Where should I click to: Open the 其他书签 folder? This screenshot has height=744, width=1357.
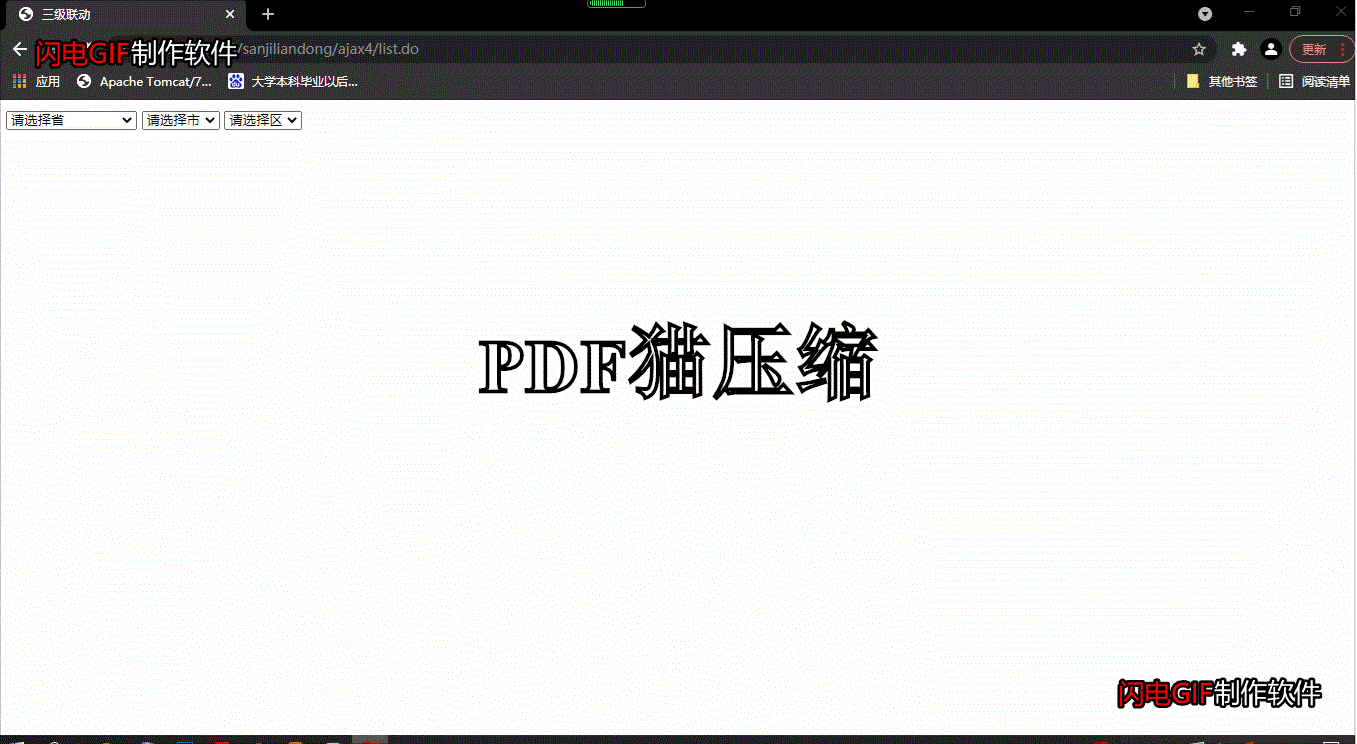pyautogui.click(x=1222, y=82)
